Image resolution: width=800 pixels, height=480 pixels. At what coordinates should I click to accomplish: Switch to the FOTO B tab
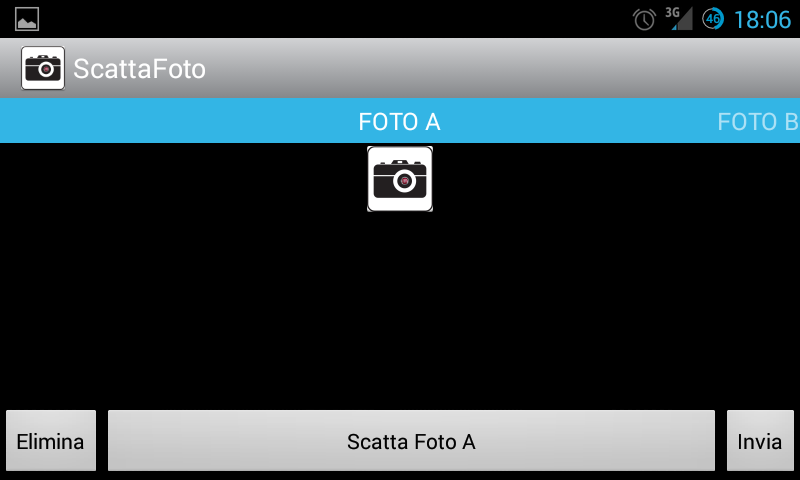[x=758, y=121]
